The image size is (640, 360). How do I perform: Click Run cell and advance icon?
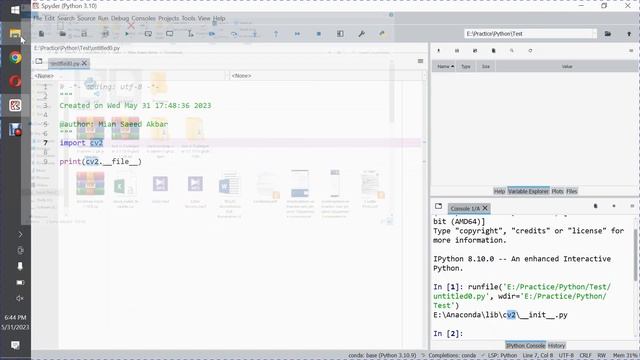click(x=169, y=34)
